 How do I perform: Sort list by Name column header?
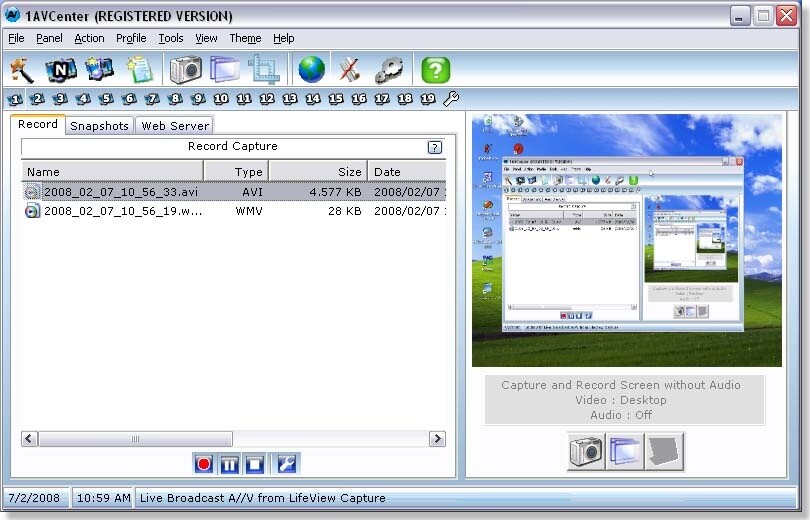pos(112,171)
